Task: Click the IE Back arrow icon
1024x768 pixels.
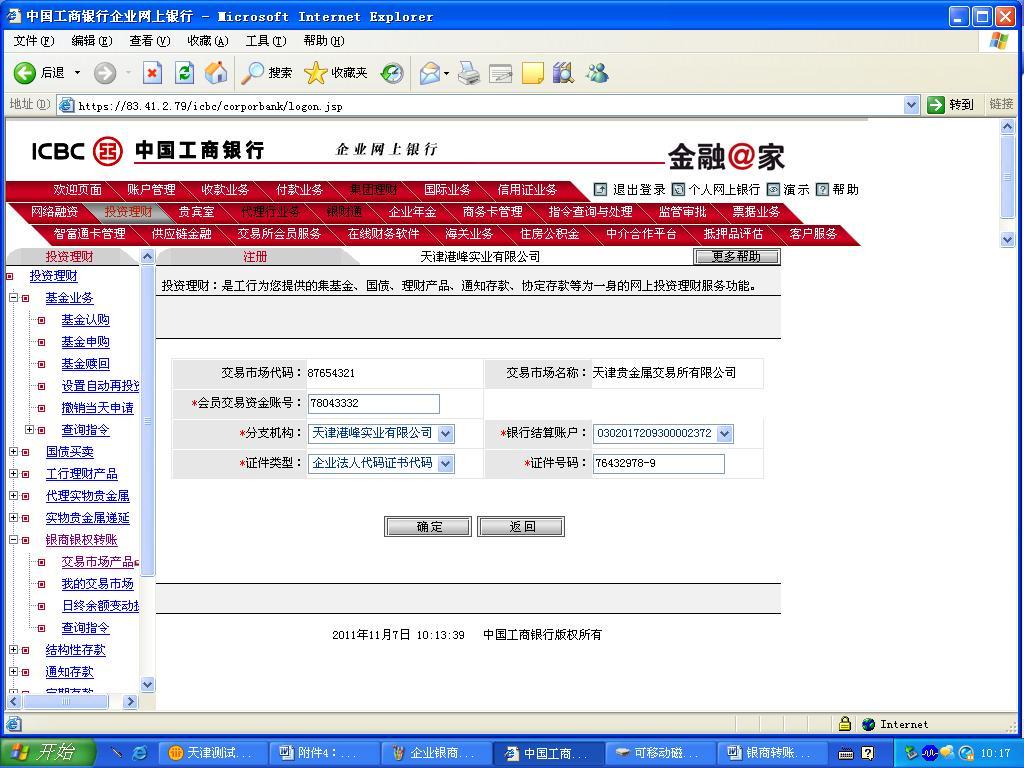Action: click(25, 72)
